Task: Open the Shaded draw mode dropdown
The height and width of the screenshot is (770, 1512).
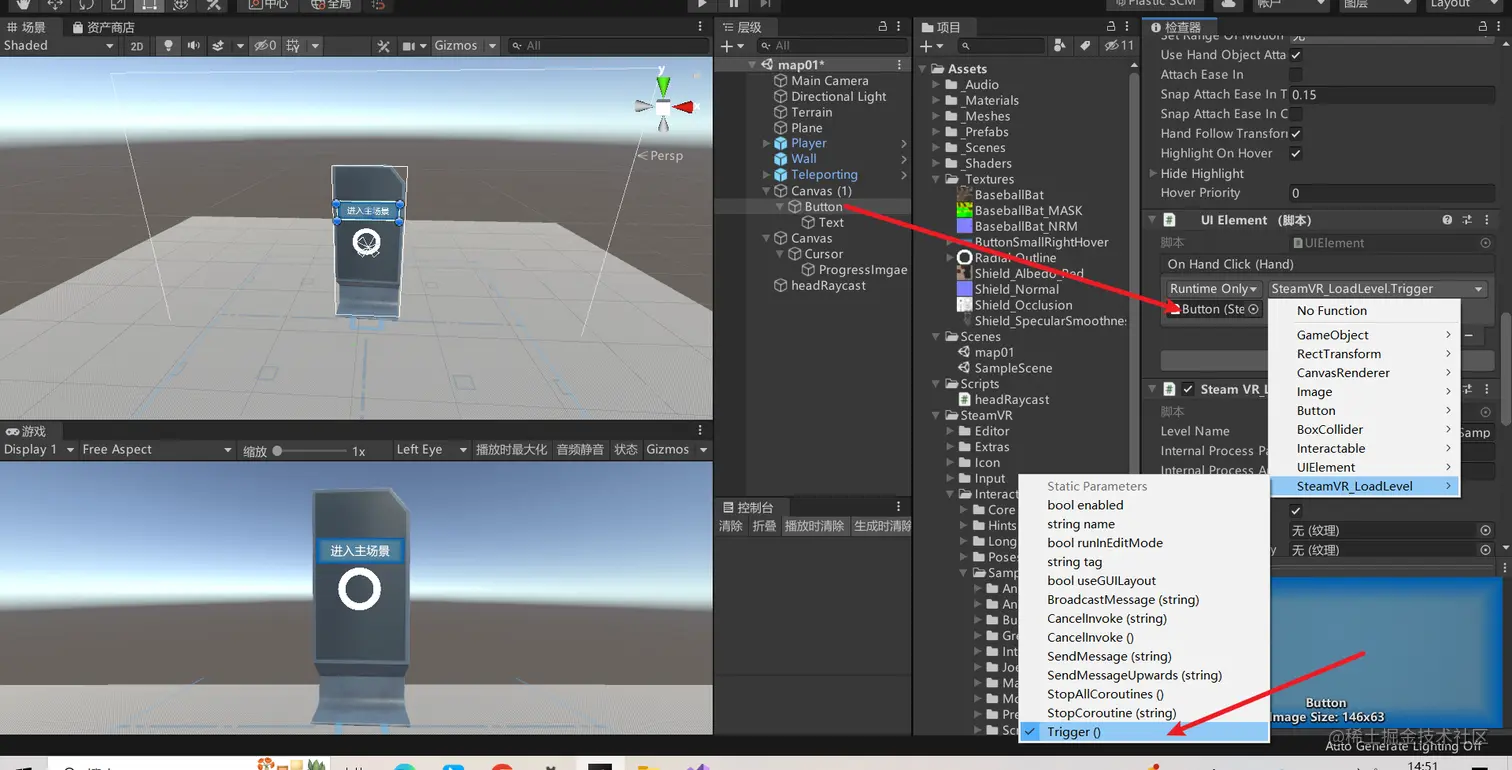Action: [59, 46]
